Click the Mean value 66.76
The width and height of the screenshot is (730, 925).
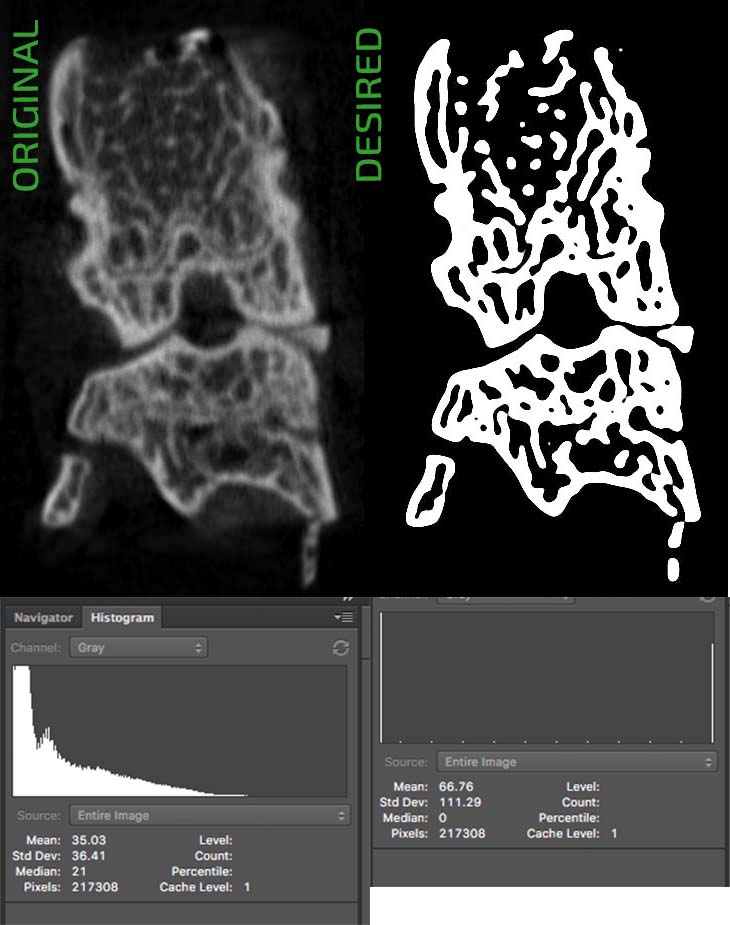[x=456, y=786]
